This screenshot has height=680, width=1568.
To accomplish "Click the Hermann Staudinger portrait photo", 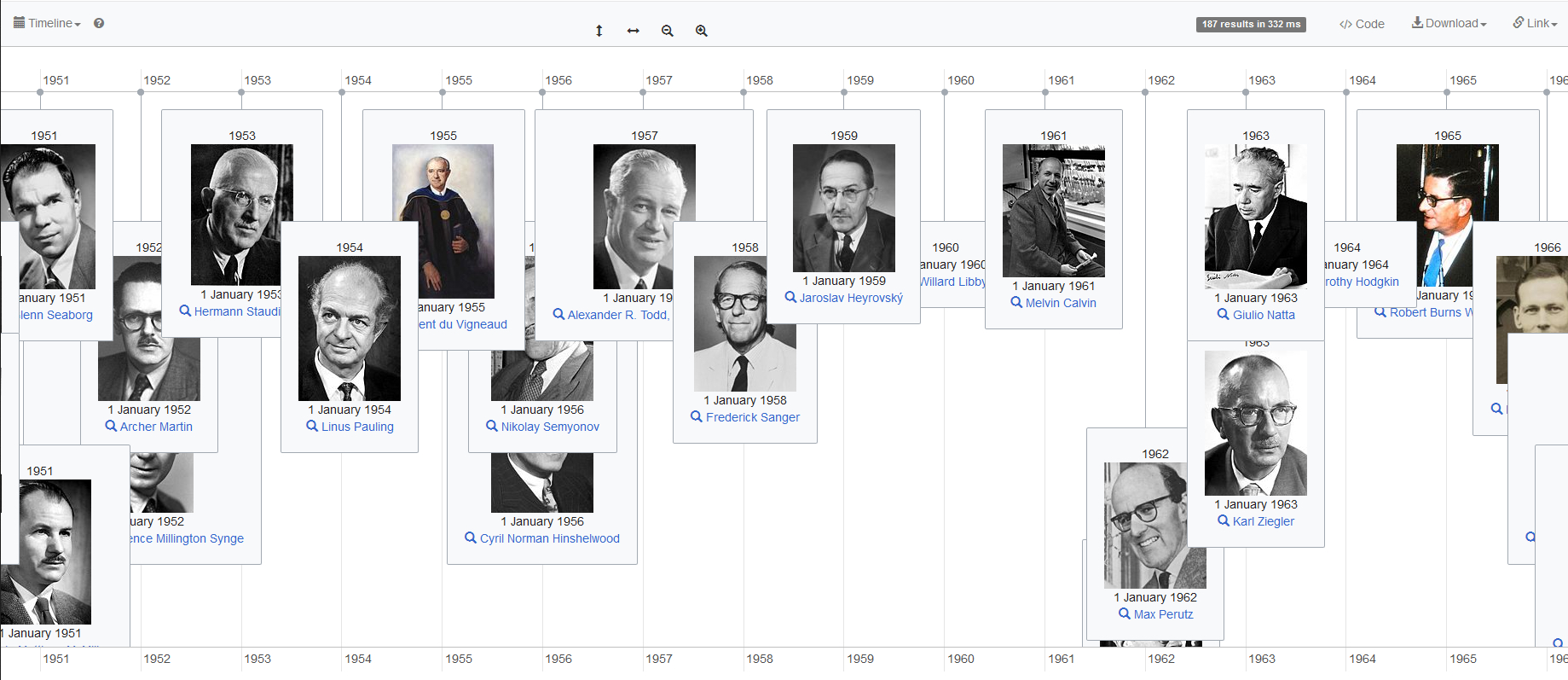I will pos(242,215).
